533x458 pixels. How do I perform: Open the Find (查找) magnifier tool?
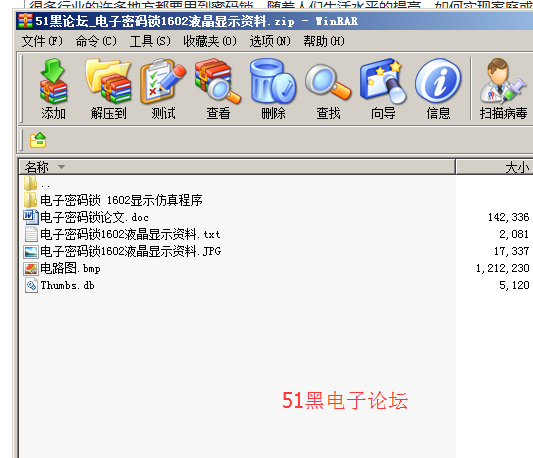[x=328, y=82]
